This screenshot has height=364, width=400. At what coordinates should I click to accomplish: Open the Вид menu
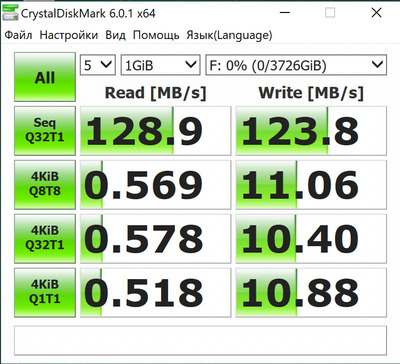pyautogui.click(x=115, y=35)
